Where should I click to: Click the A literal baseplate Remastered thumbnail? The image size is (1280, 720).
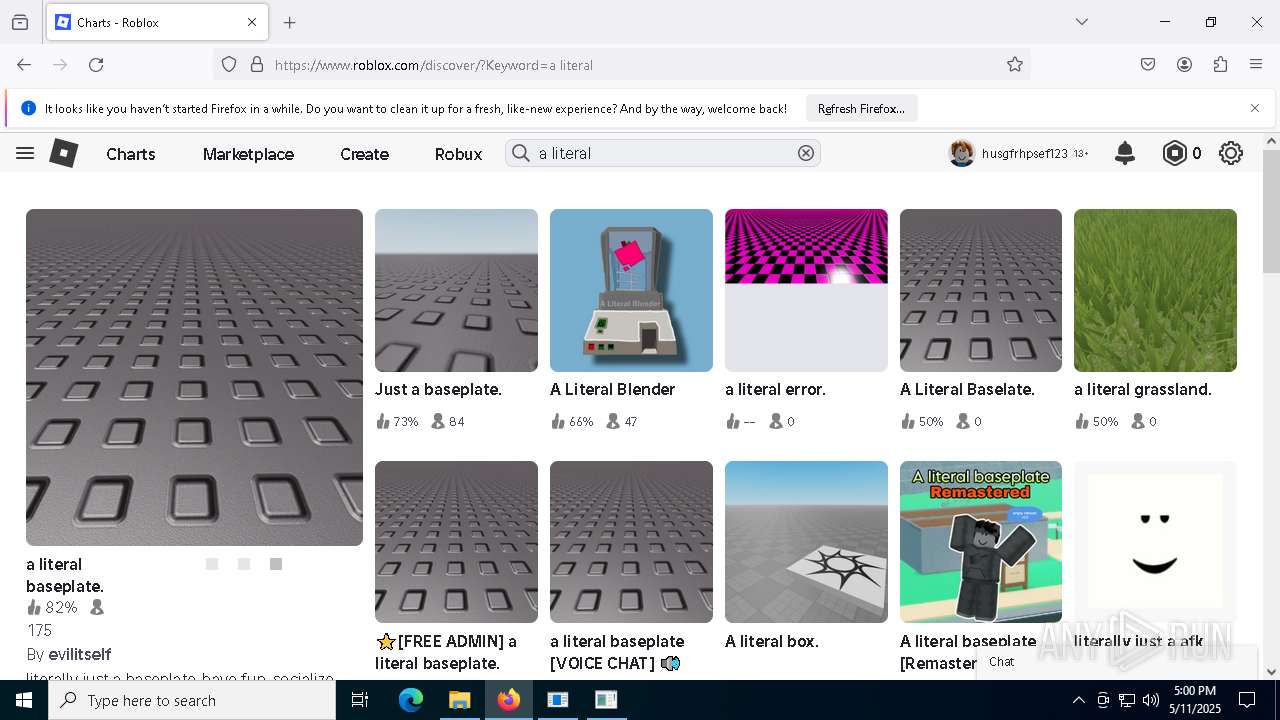(x=981, y=542)
